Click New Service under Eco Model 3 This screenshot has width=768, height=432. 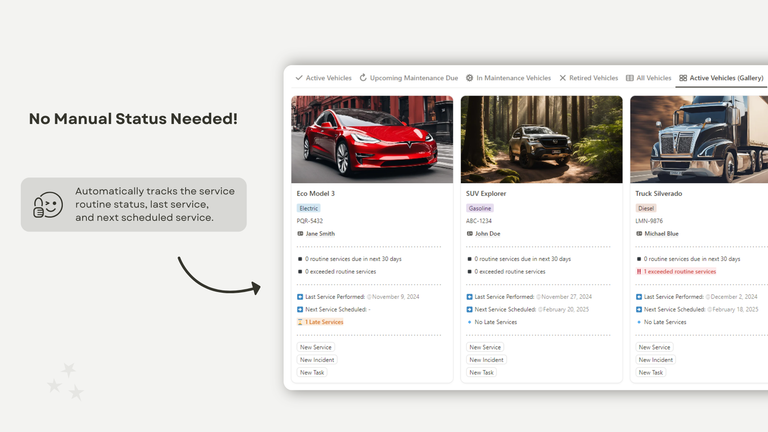(x=317, y=347)
